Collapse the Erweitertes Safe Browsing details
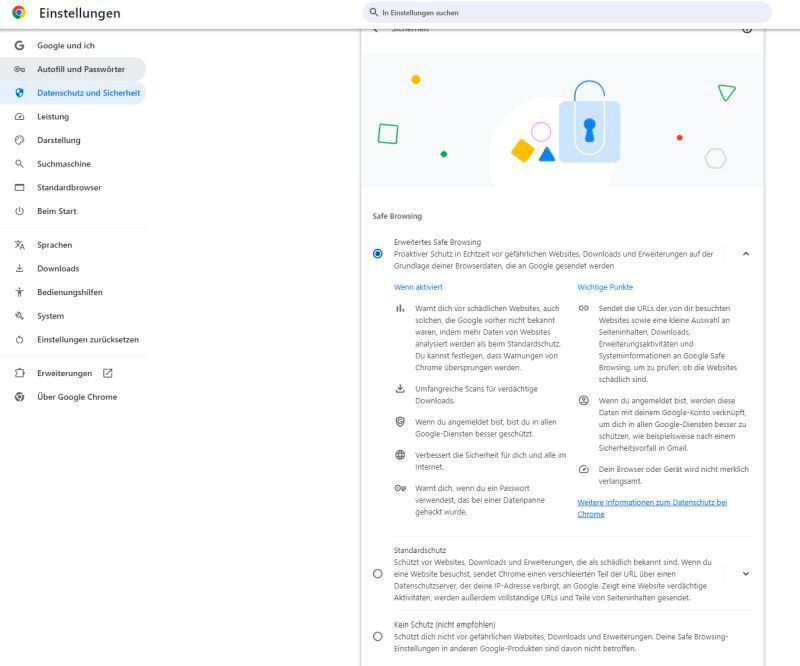 pyautogui.click(x=745, y=254)
